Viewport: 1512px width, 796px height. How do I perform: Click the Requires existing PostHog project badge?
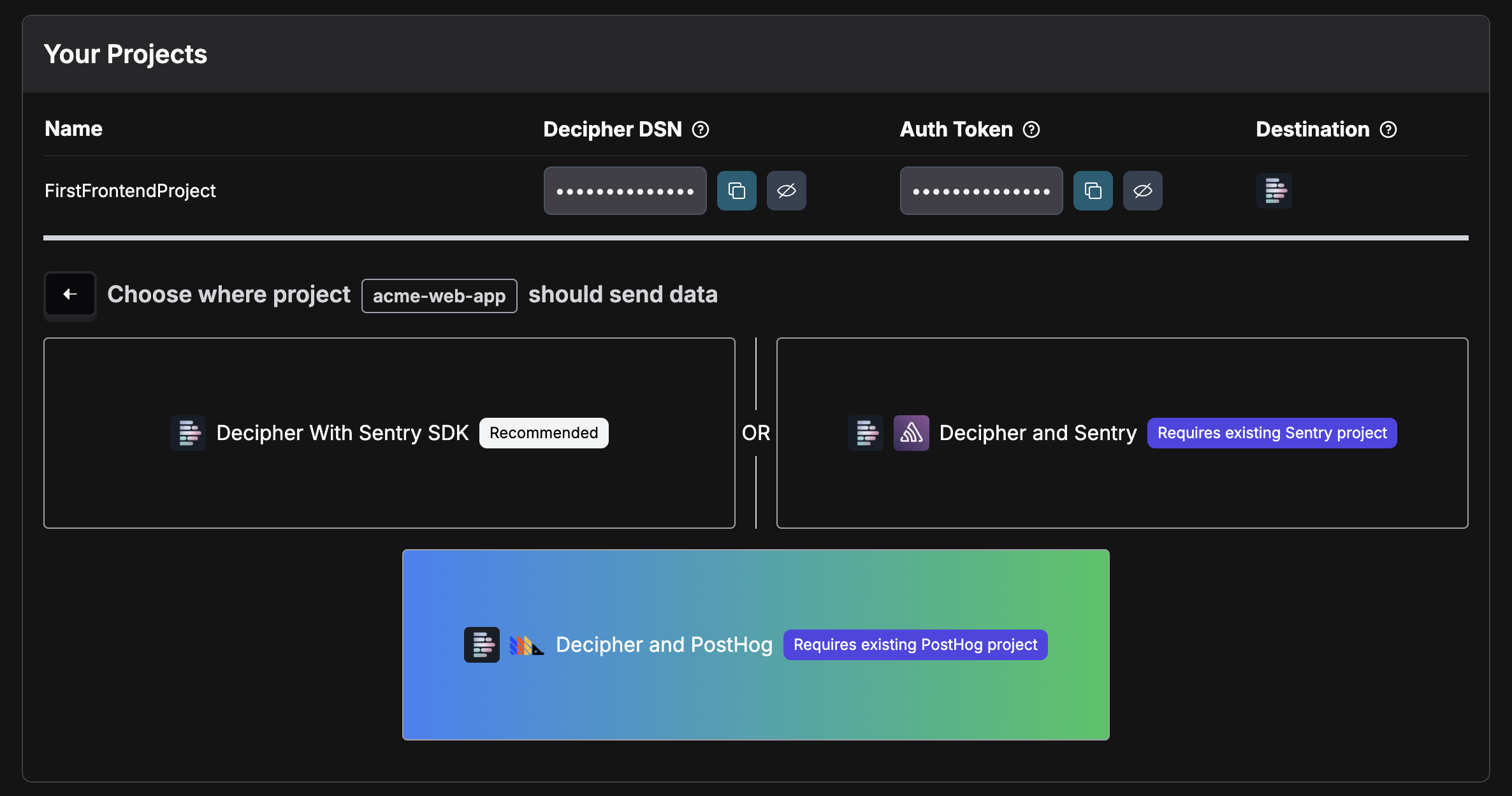point(915,645)
